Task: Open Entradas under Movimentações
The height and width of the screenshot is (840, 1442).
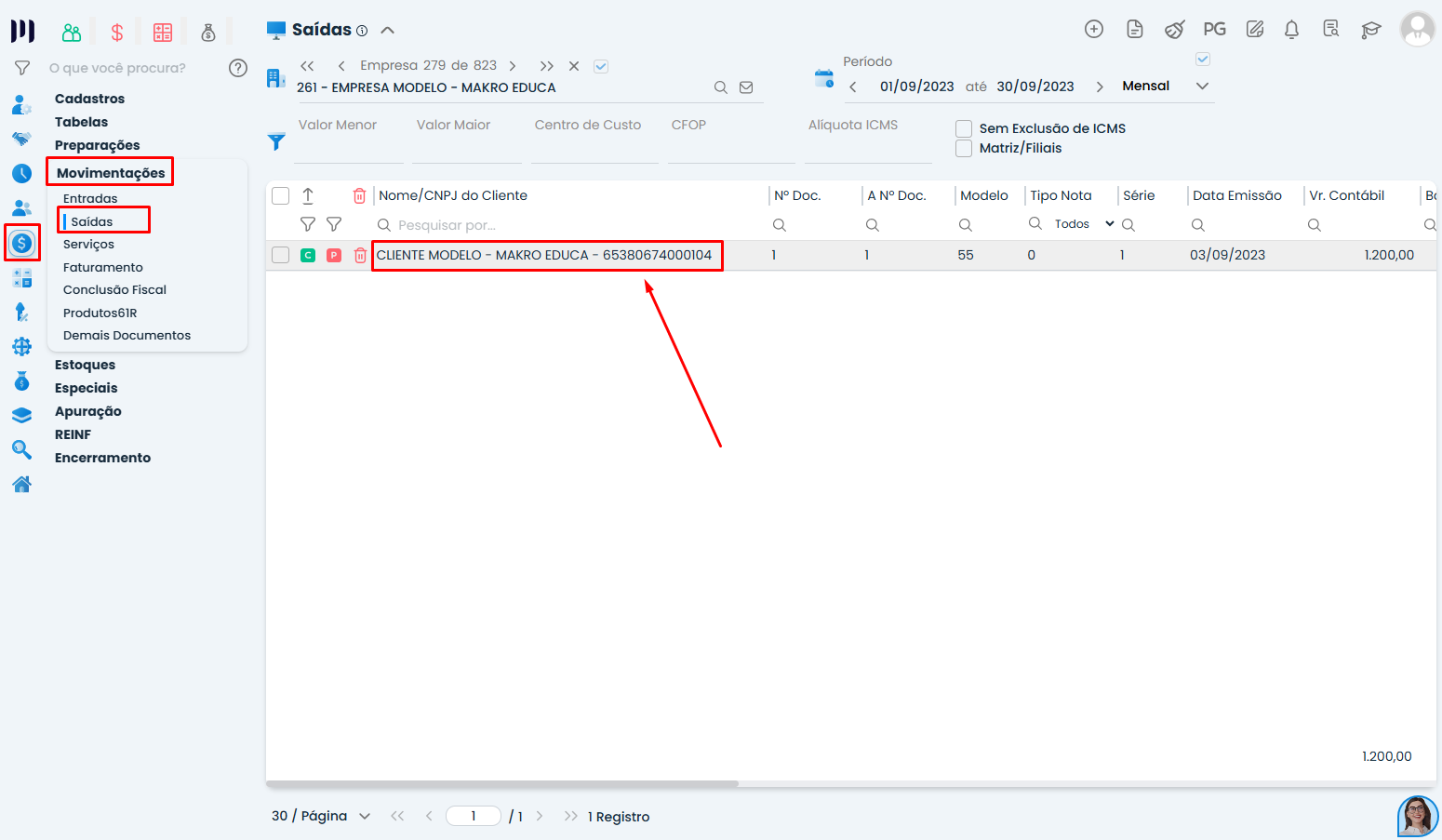Action: 90,198
